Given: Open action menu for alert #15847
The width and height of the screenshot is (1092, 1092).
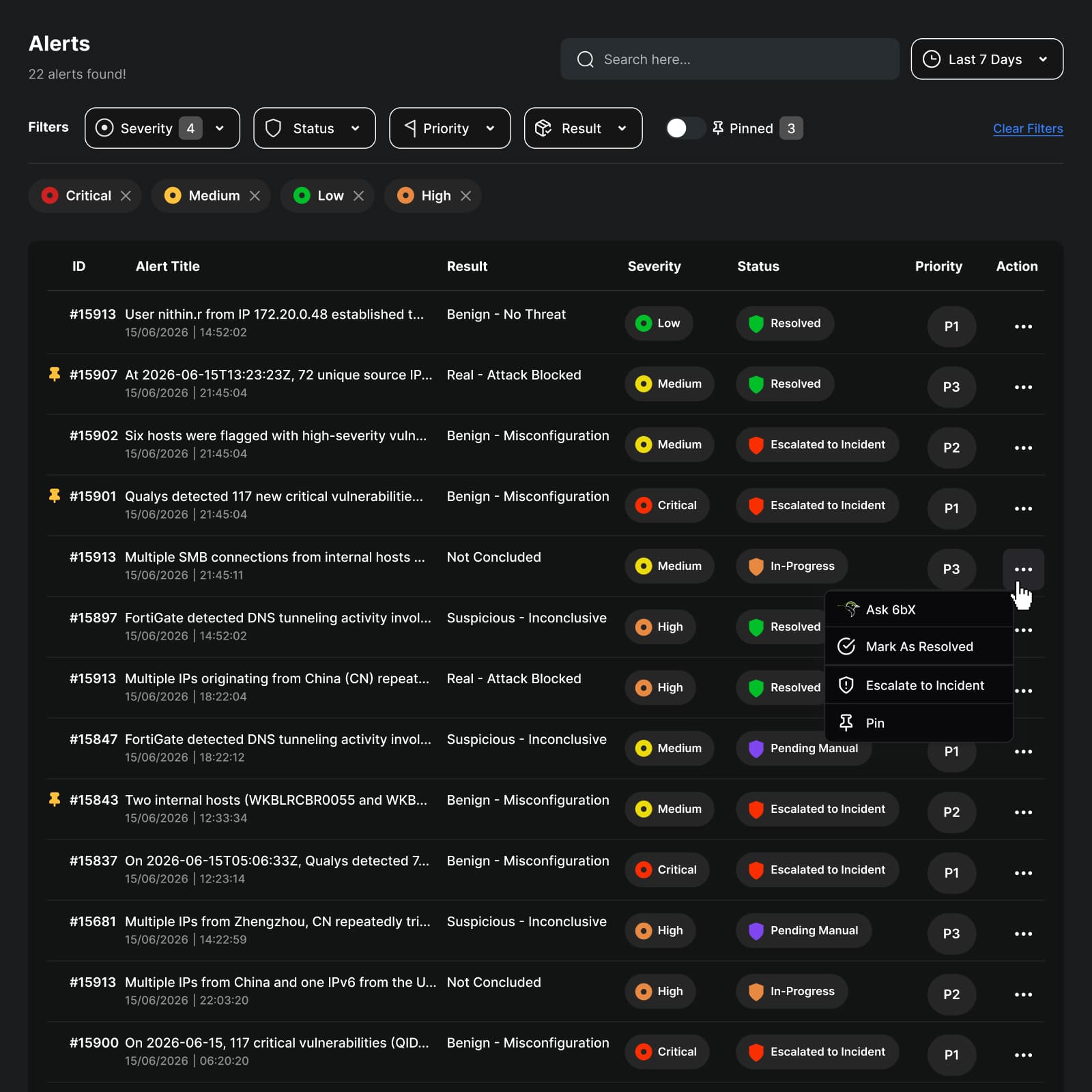Looking at the screenshot, I should coord(1023,751).
